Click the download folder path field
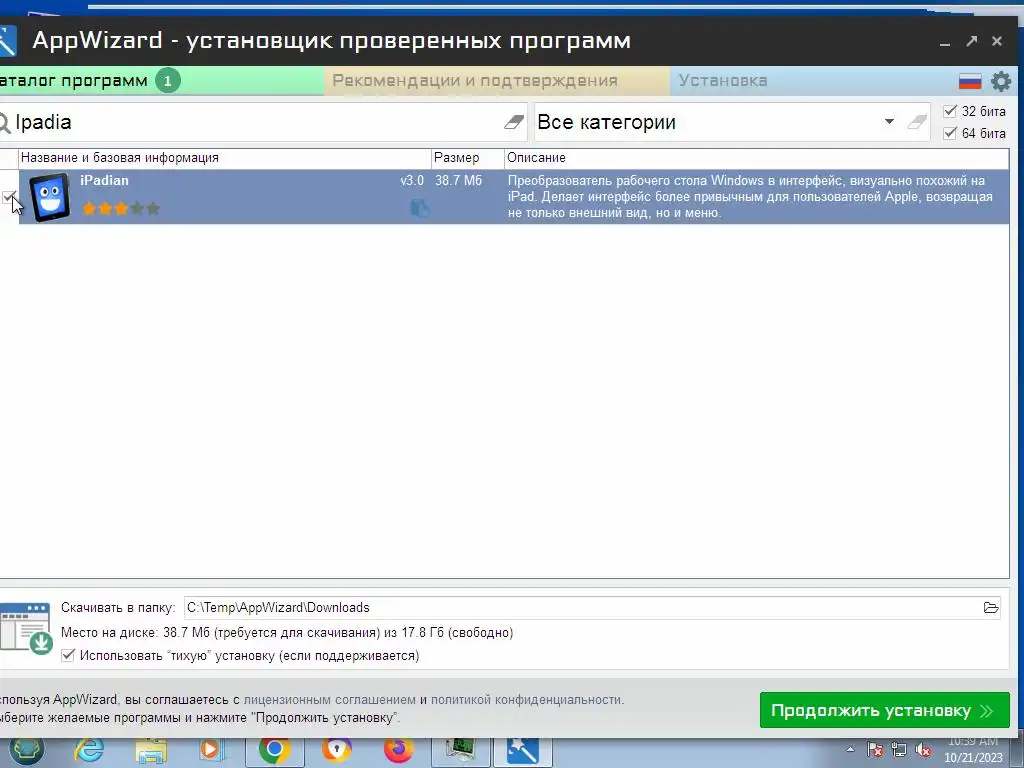The image size is (1024, 768). tap(583, 608)
